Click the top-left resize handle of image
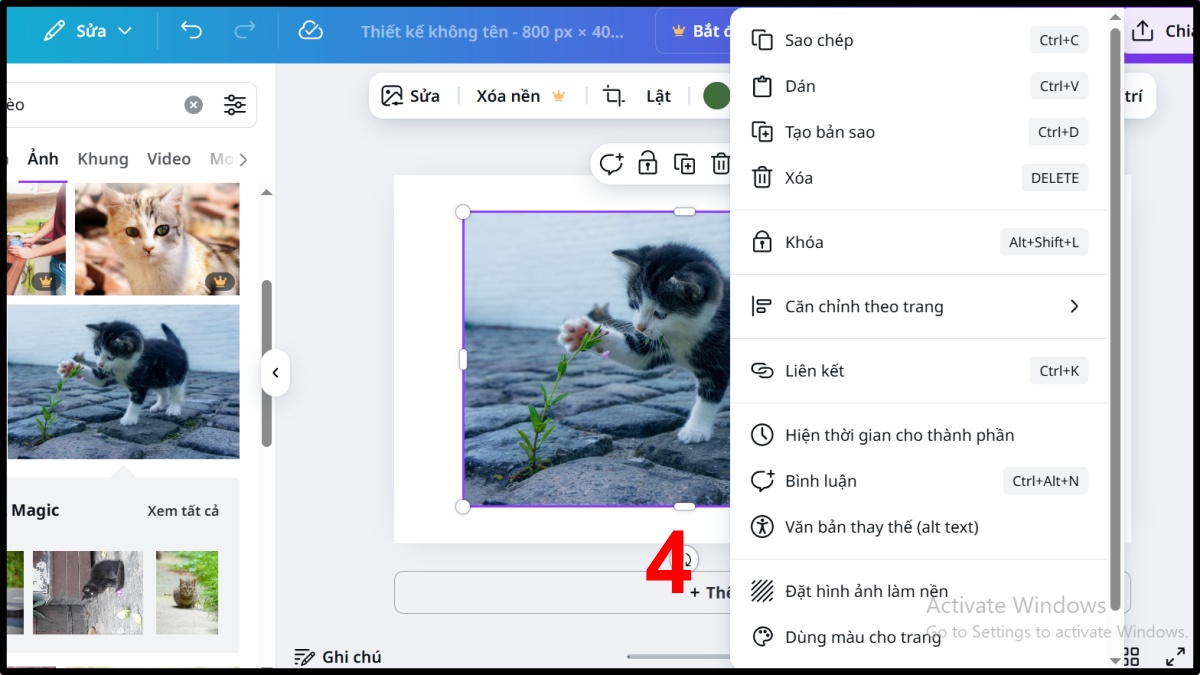 coord(463,212)
